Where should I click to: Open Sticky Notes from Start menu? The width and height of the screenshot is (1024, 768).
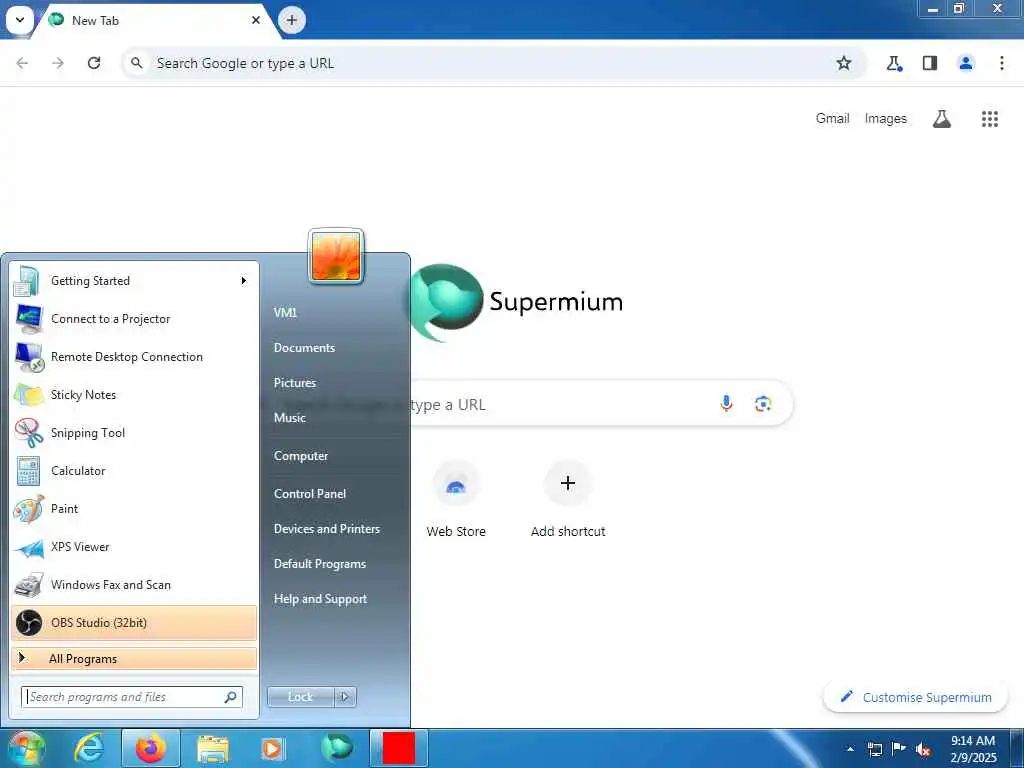click(134, 394)
